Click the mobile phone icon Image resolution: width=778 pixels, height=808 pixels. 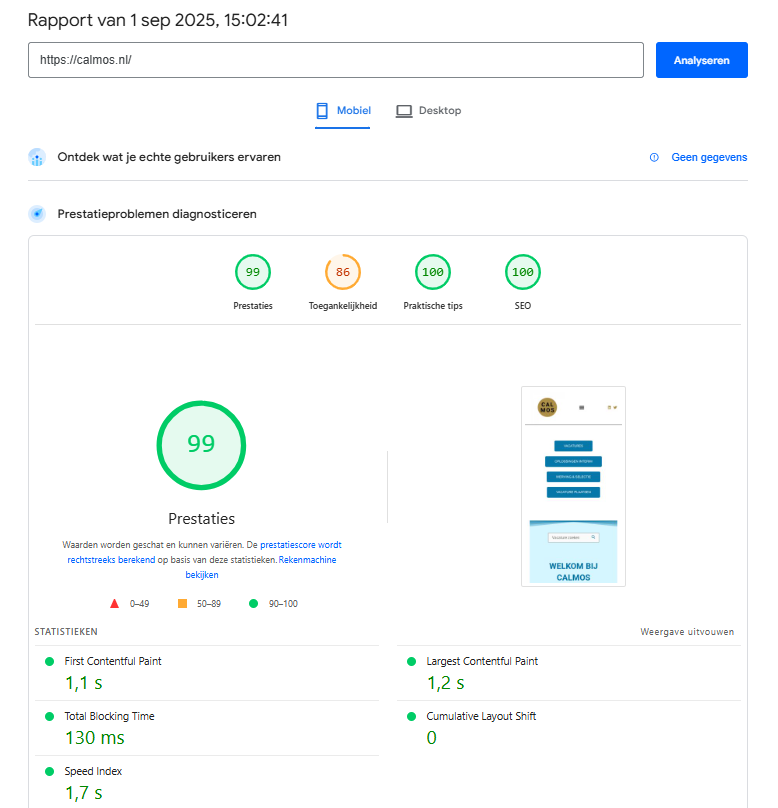coord(322,111)
